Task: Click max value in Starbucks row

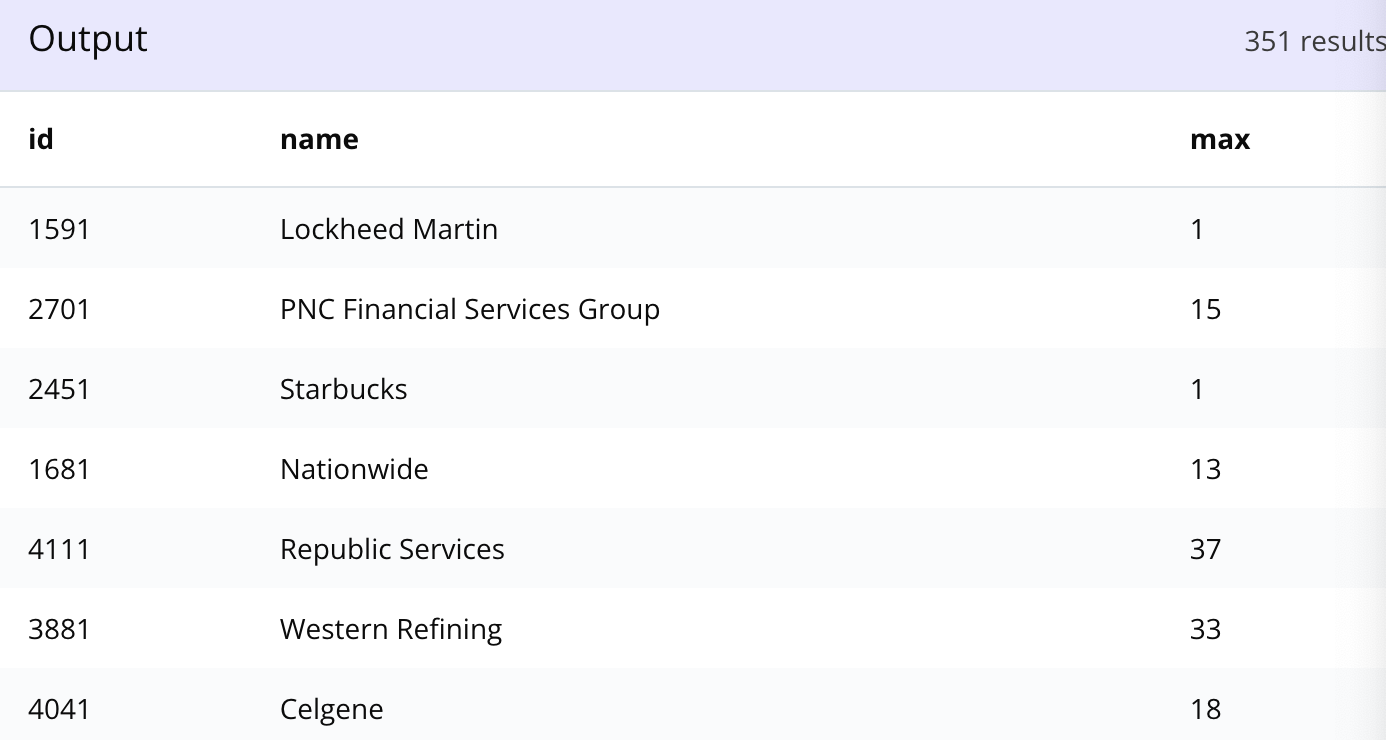Action: (x=1198, y=389)
